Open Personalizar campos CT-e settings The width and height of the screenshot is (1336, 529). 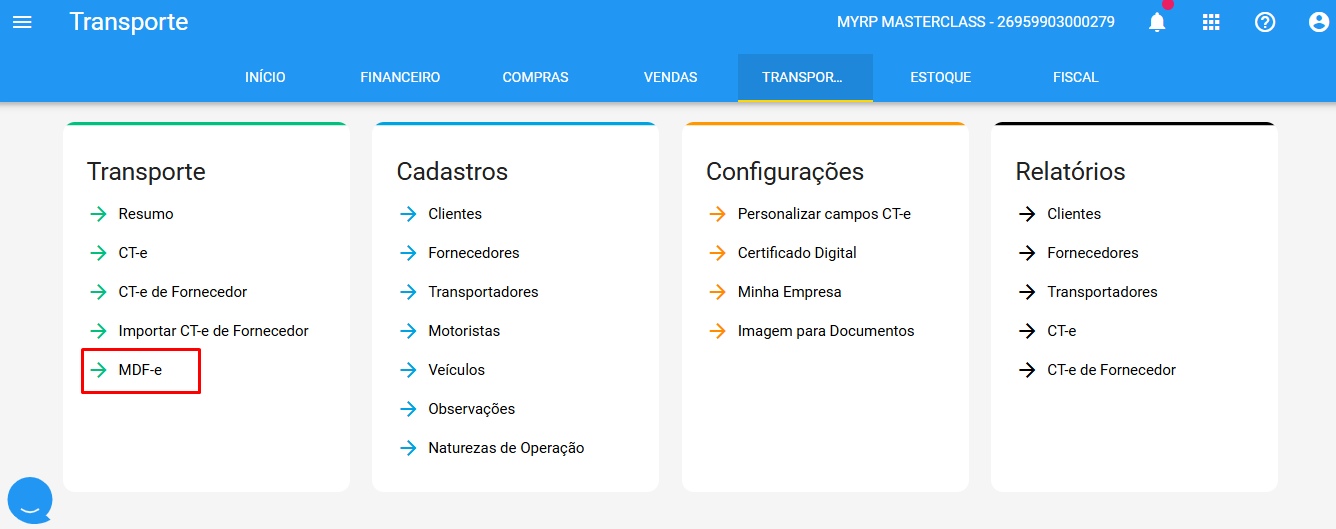coord(824,214)
